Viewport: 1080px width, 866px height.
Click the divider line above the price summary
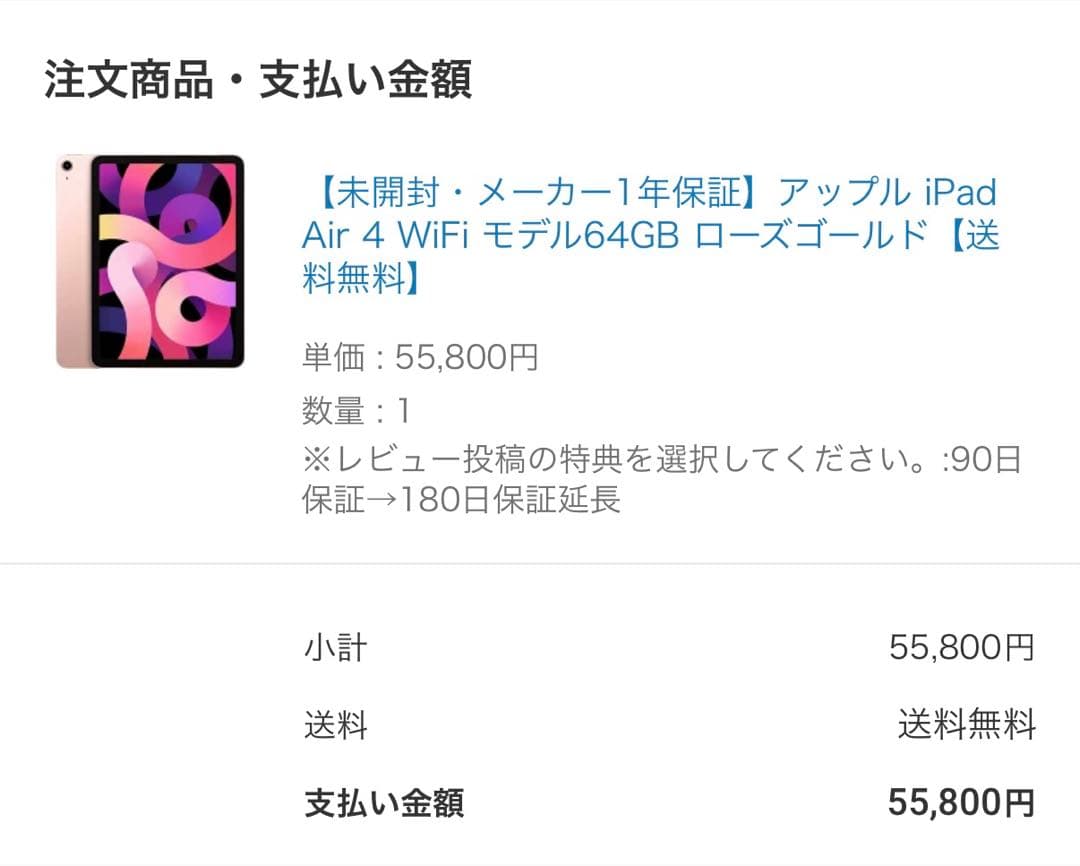[x=540, y=563]
